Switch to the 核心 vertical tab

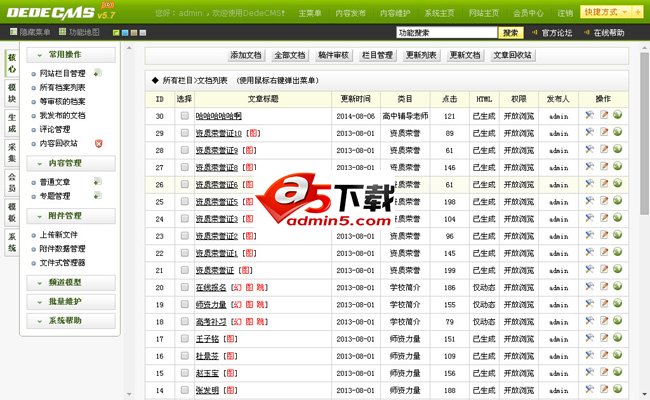[x=12, y=63]
